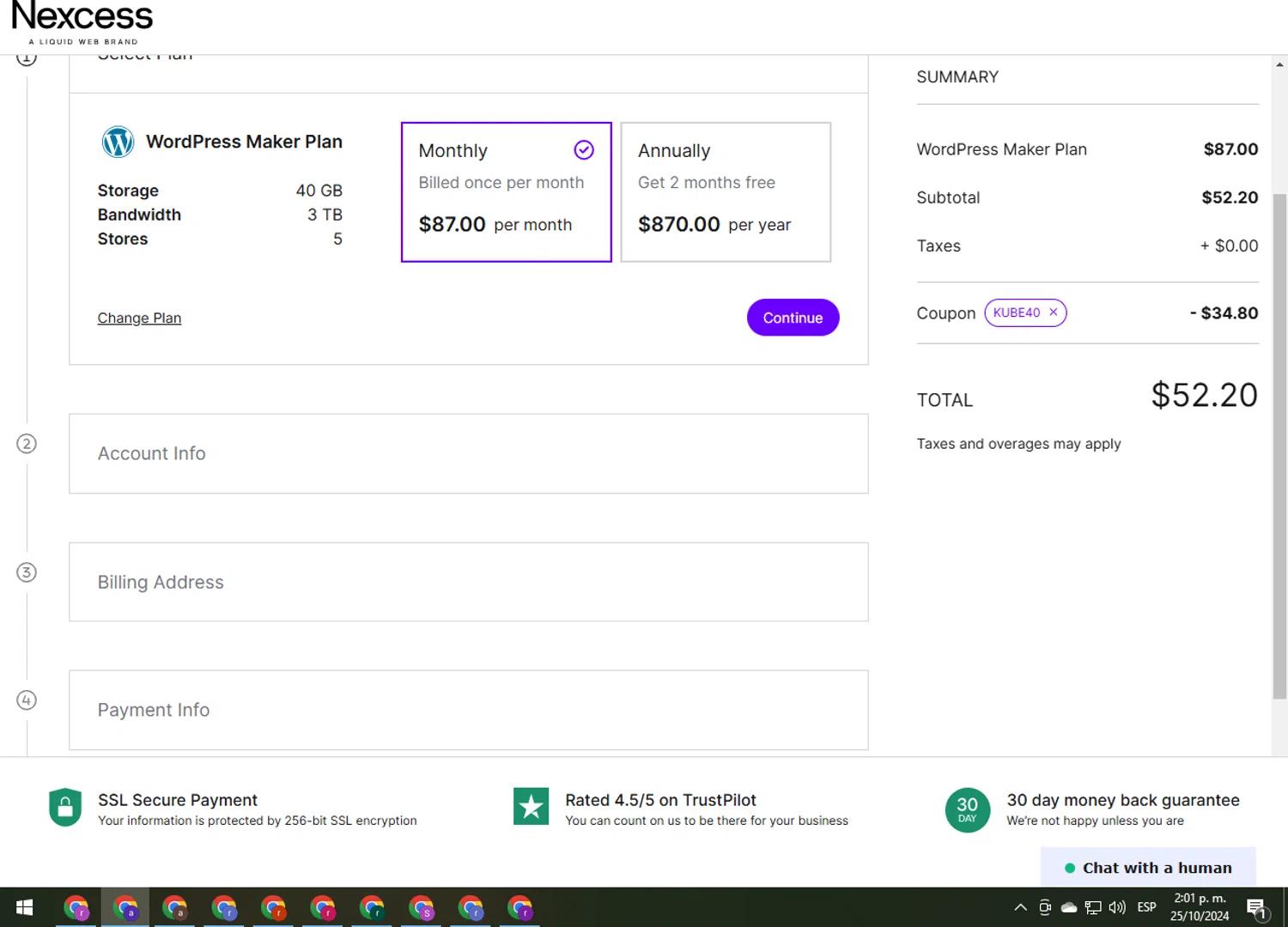1288x927 pixels.
Task: Click the Bandwidth 3 TB value
Action: [325, 215]
